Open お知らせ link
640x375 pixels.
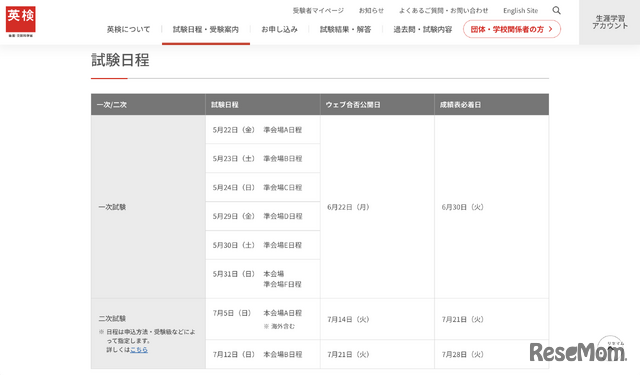click(x=371, y=11)
